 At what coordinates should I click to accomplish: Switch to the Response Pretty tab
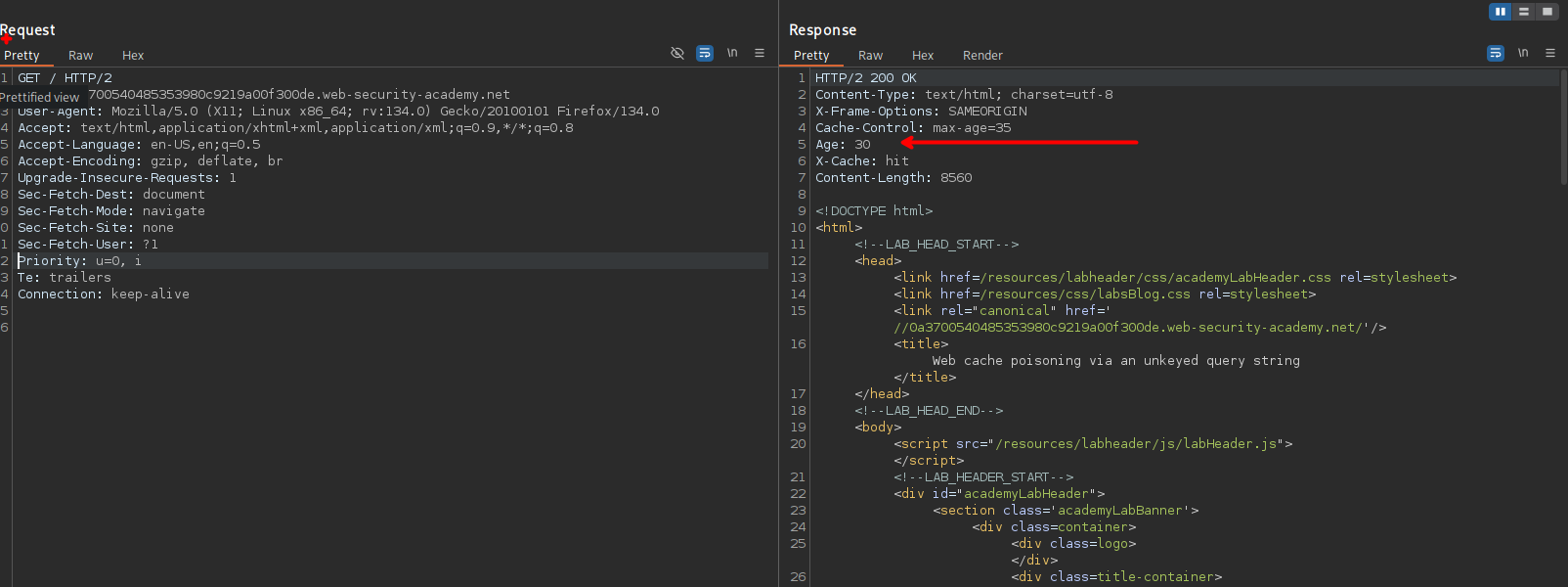pos(811,56)
